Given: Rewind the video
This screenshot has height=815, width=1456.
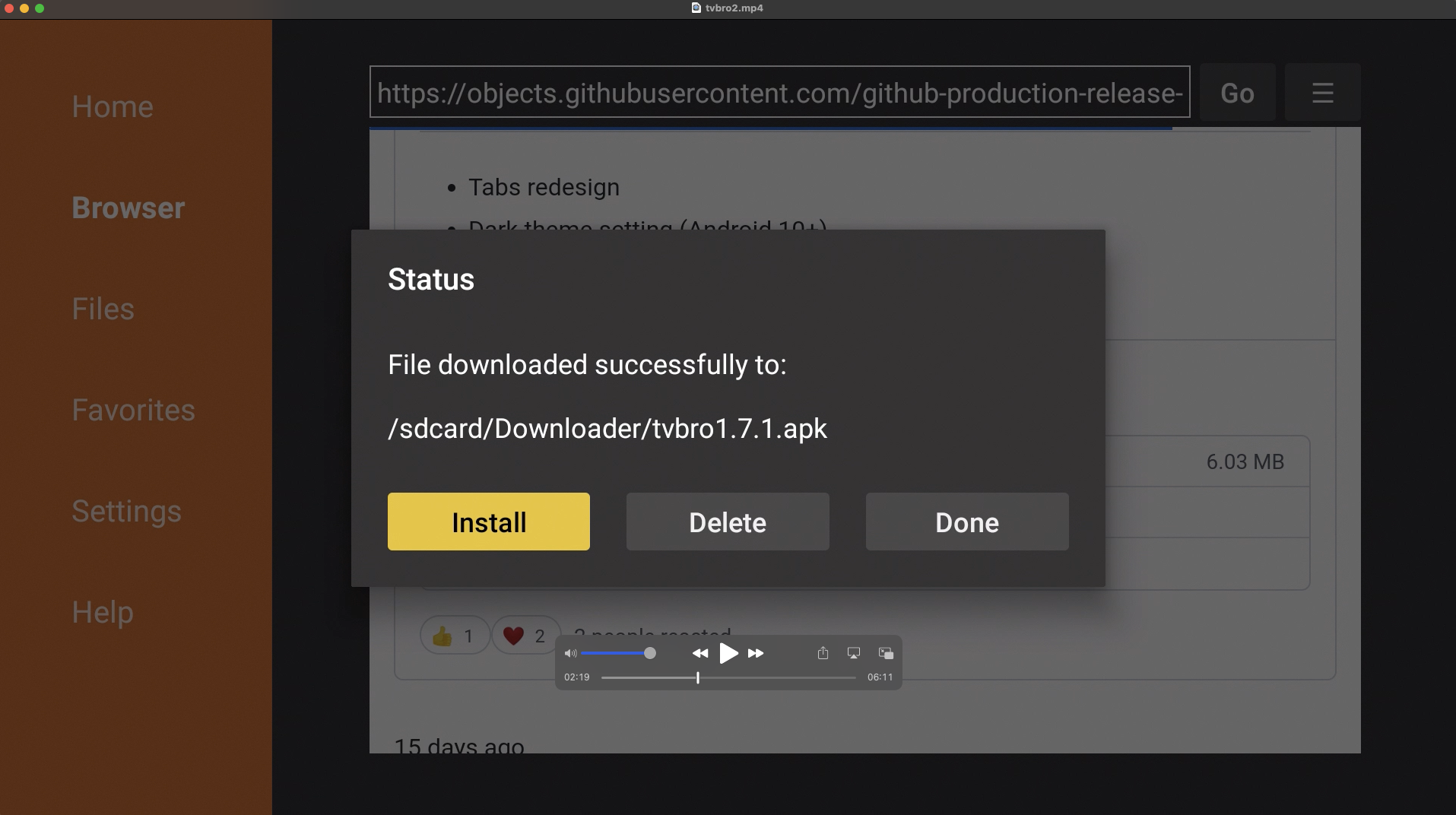Looking at the screenshot, I should [x=700, y=653].
